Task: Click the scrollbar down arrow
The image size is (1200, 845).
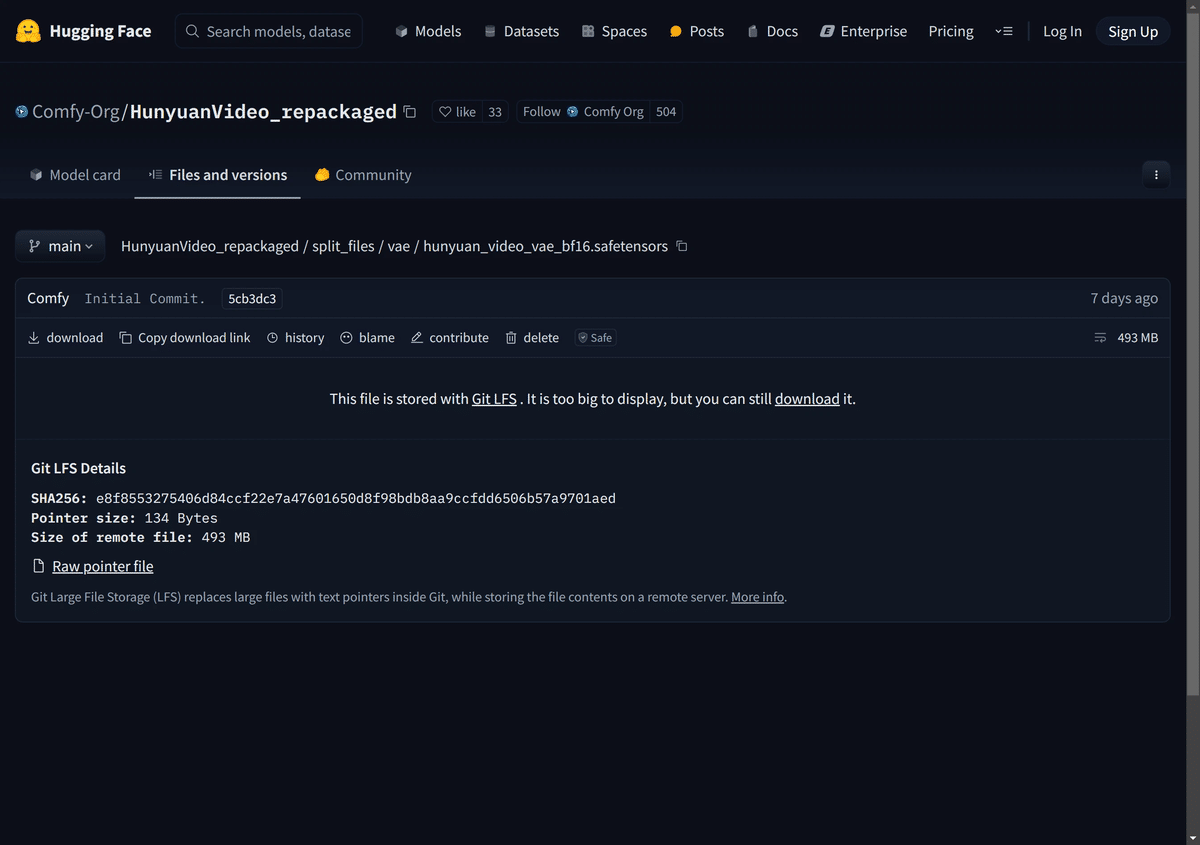Action: click(x=1192, y=837)
